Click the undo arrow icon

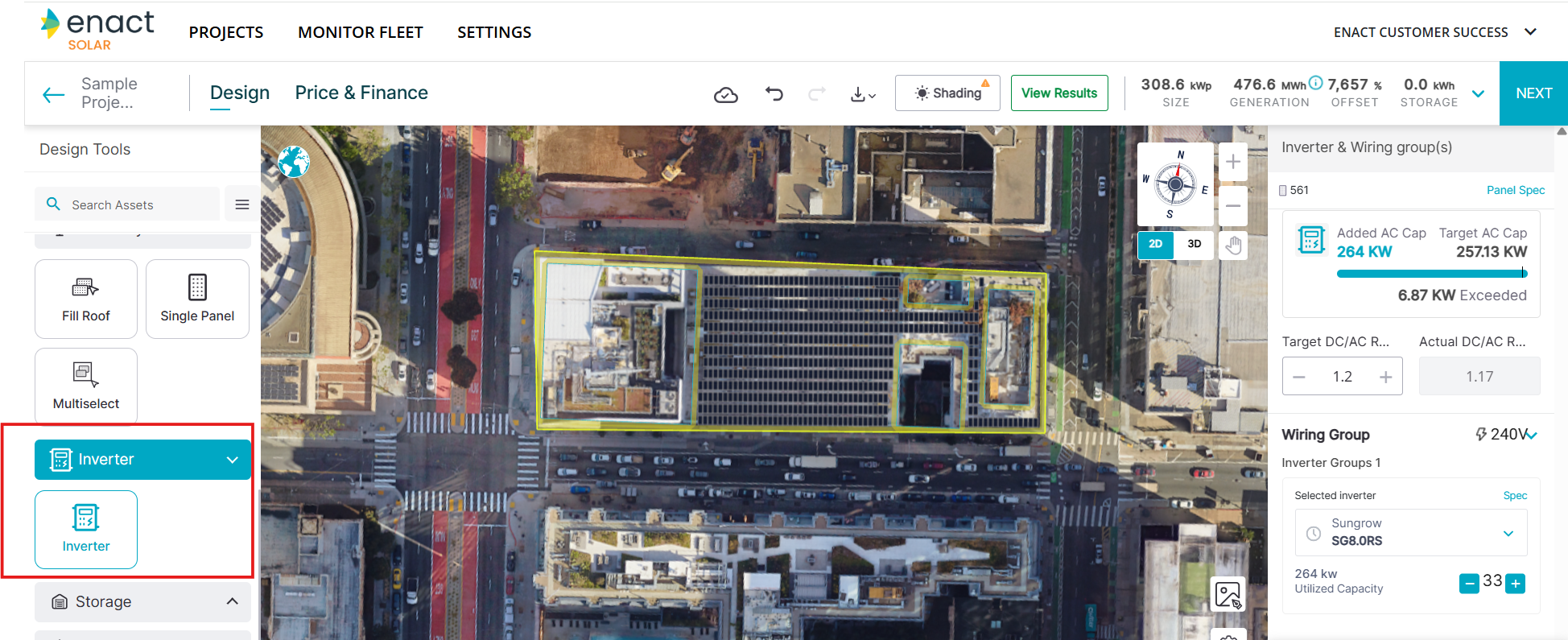(774, 94)
